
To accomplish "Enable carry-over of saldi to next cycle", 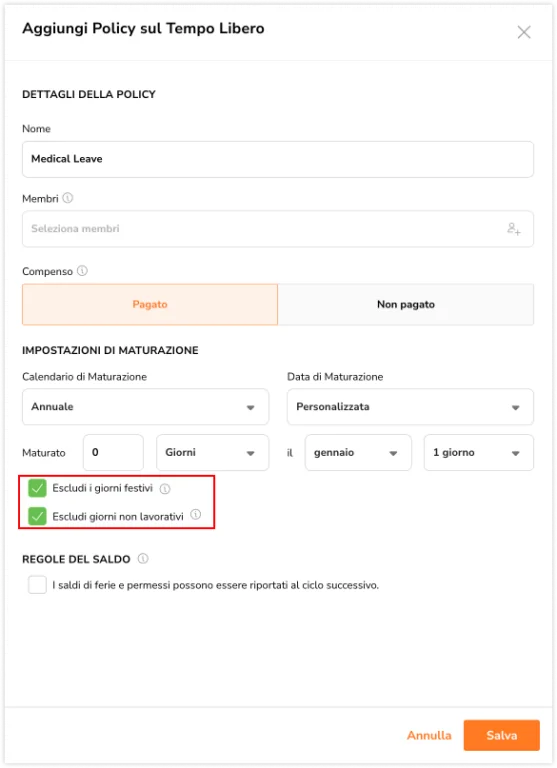I will (x=37, y=585).
